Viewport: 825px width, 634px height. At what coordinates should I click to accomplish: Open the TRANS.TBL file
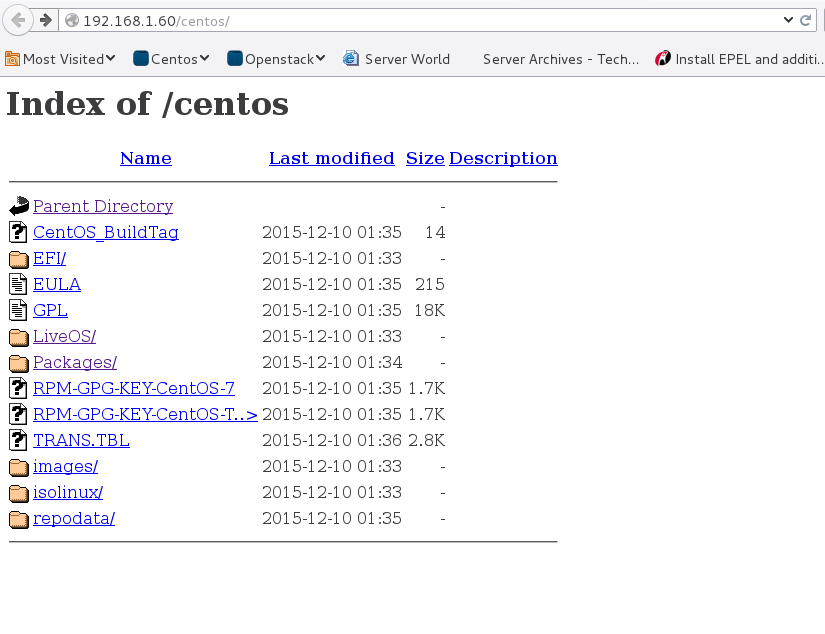[x=82, y=440]
